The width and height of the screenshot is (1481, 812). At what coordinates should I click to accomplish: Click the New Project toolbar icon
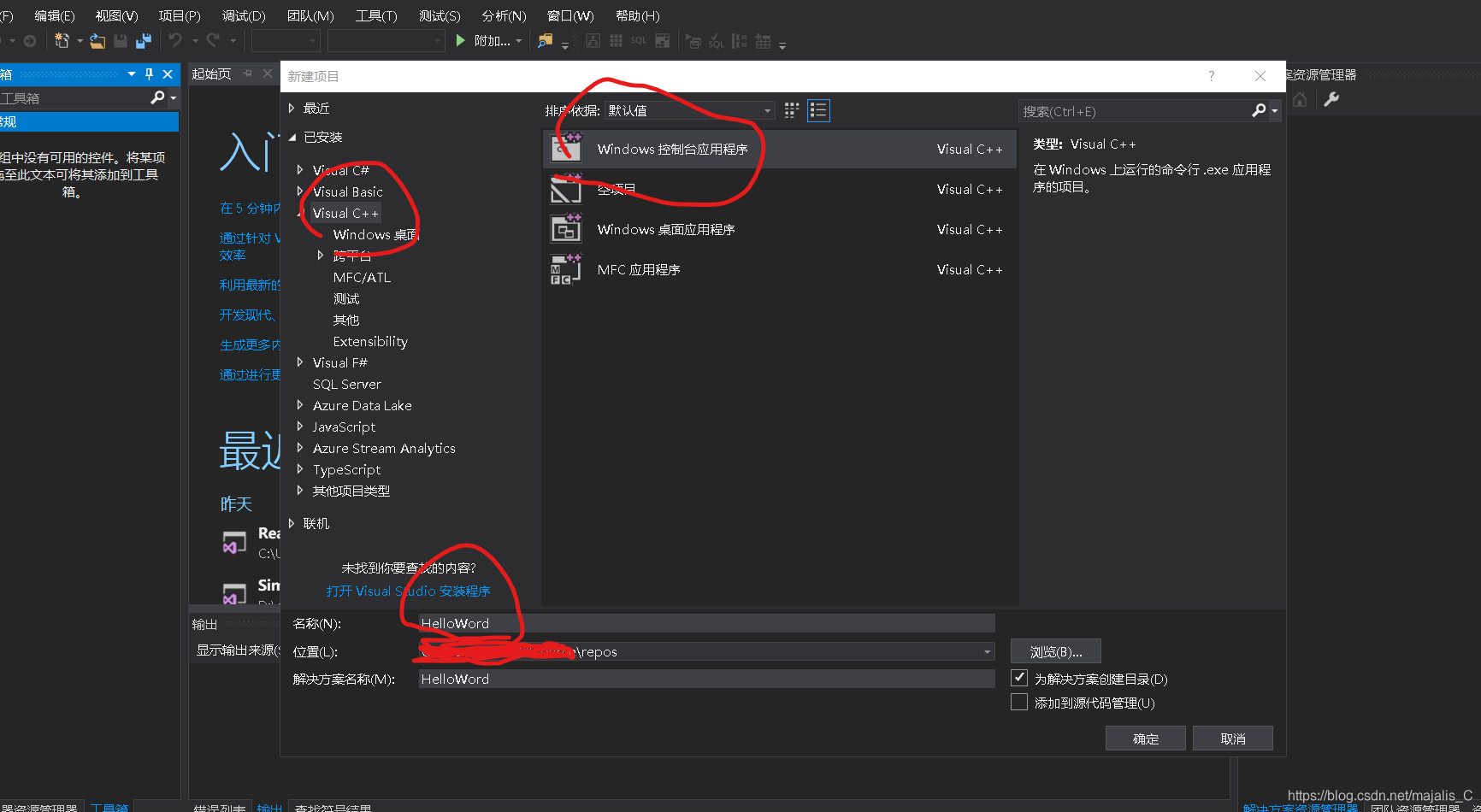click(x=62, y=40)
